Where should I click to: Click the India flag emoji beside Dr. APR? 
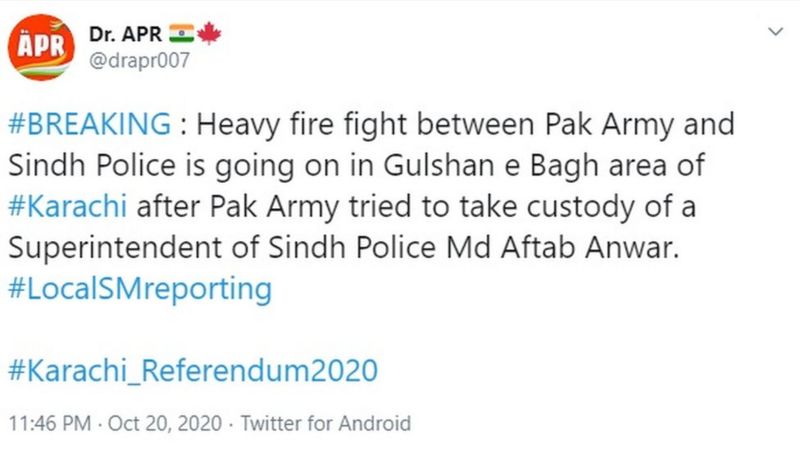pyautogui.click(x=181, y=34)
